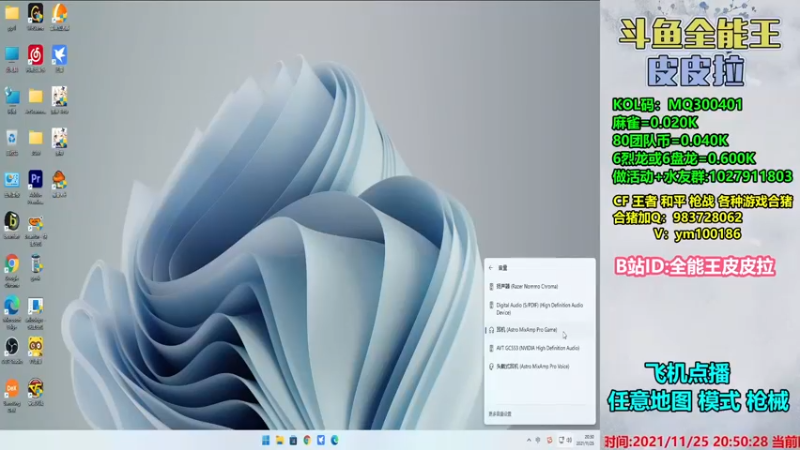
Task: Open the Start menu on the taskbar
Action: click(x=266, y=440)
